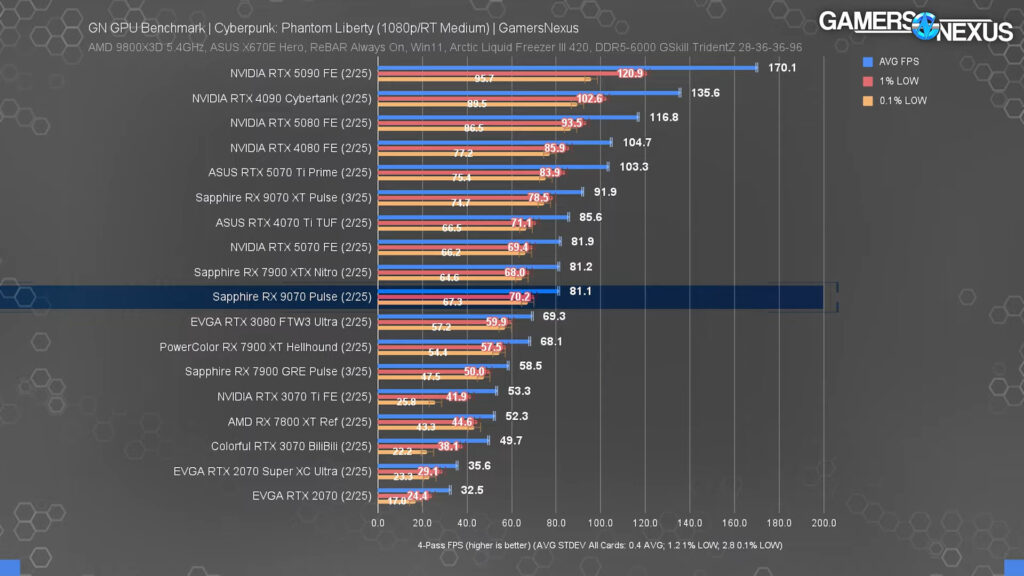Select the 'NVIDIA RTX 5070 FE (2/25)' row label
The image size is (1024, 576).
tap(300, 247)
